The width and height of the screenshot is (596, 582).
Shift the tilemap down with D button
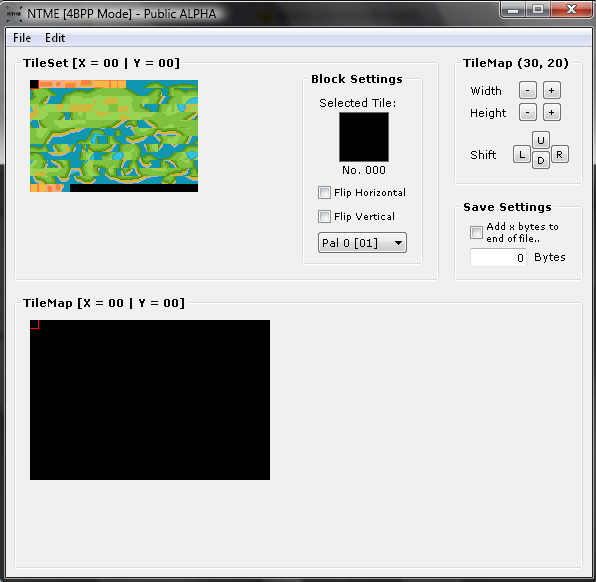pyautogui.click(x=541, y=160)
